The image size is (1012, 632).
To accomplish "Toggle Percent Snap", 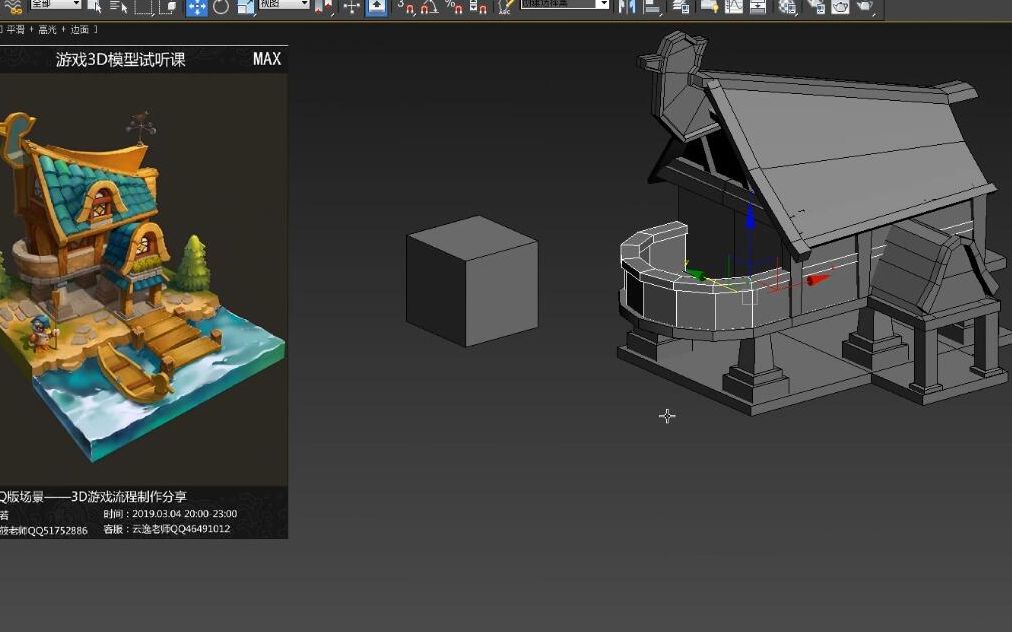I will [x=452, y=9].
